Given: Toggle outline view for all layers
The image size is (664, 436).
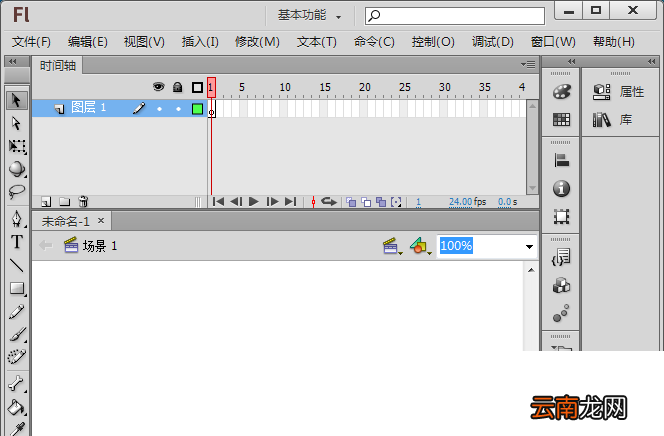Looking at the screenshot, I should 197,88.
